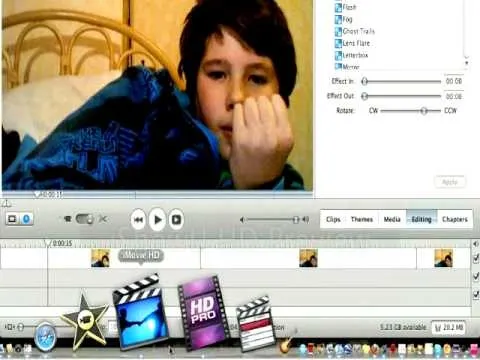Launch GarageBand guitar icon in the dock
The width and height of the screenshot is (480, 360).
[x=287, y=343]
